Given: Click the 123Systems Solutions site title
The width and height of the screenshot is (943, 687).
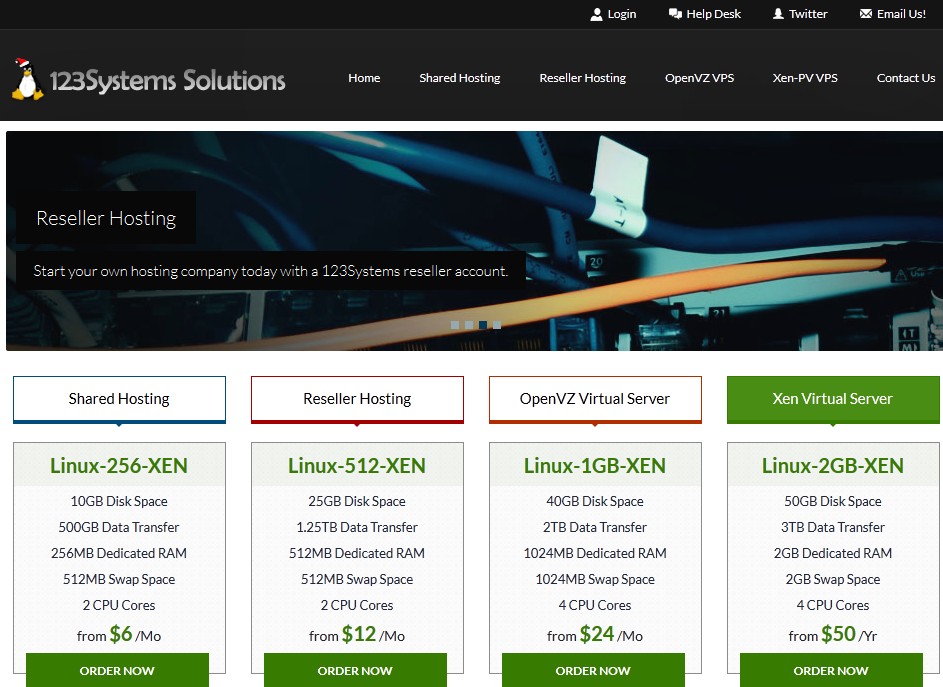Looking at the screenshot, I should pyautogui.click(x=167, y=81).
